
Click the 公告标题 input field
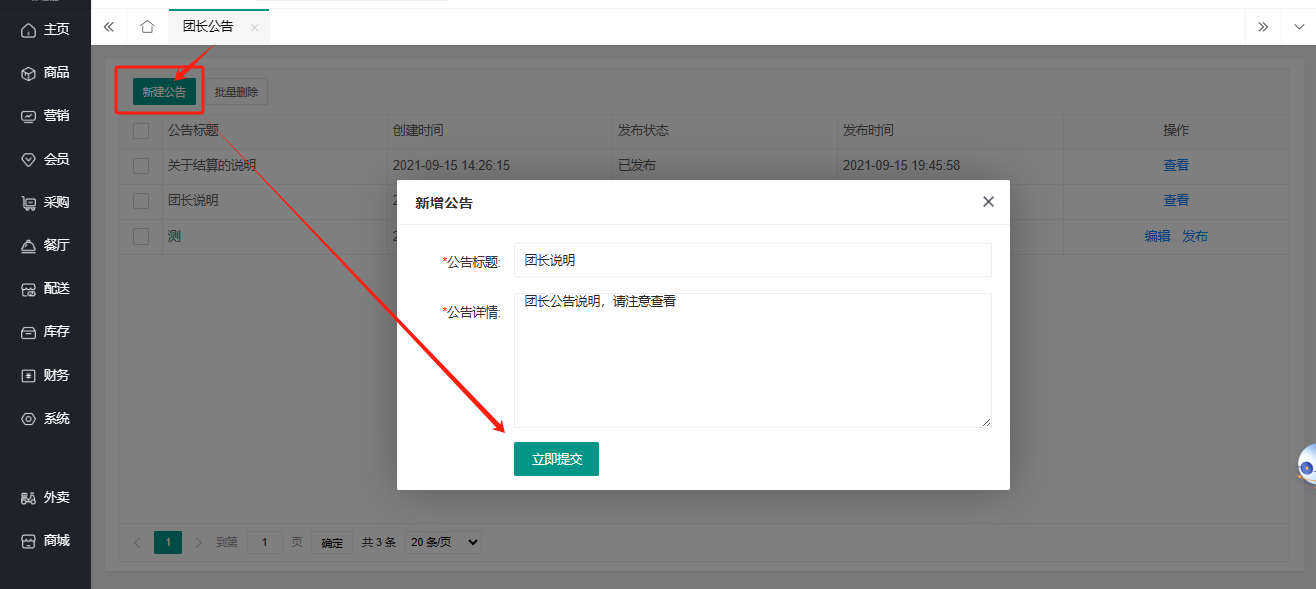(753, 260)
